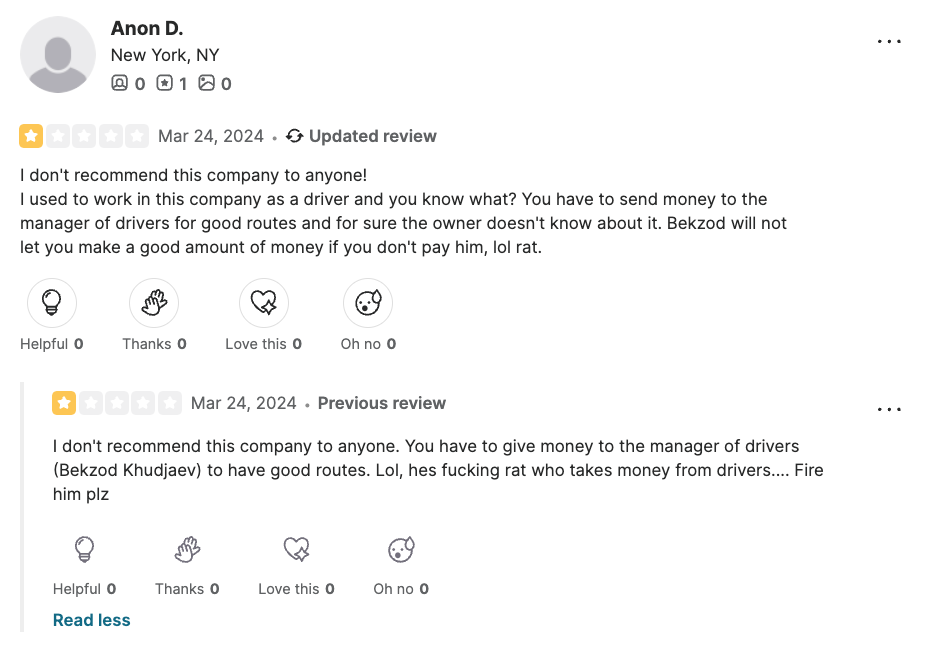
Task: Click the photos count icon
Action: click(x=207, y=83)
